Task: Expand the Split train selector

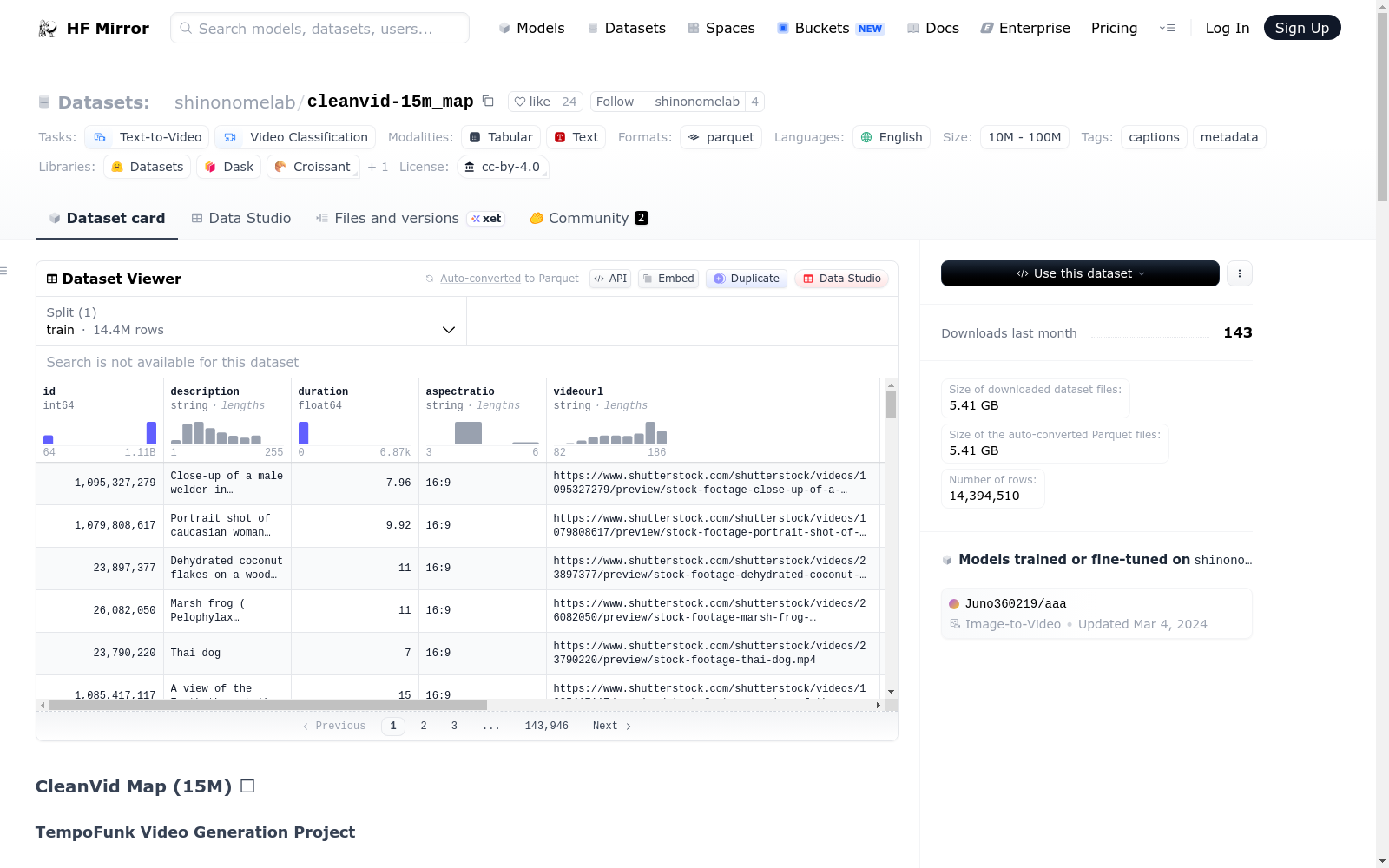Action: [x=251, y=321]
